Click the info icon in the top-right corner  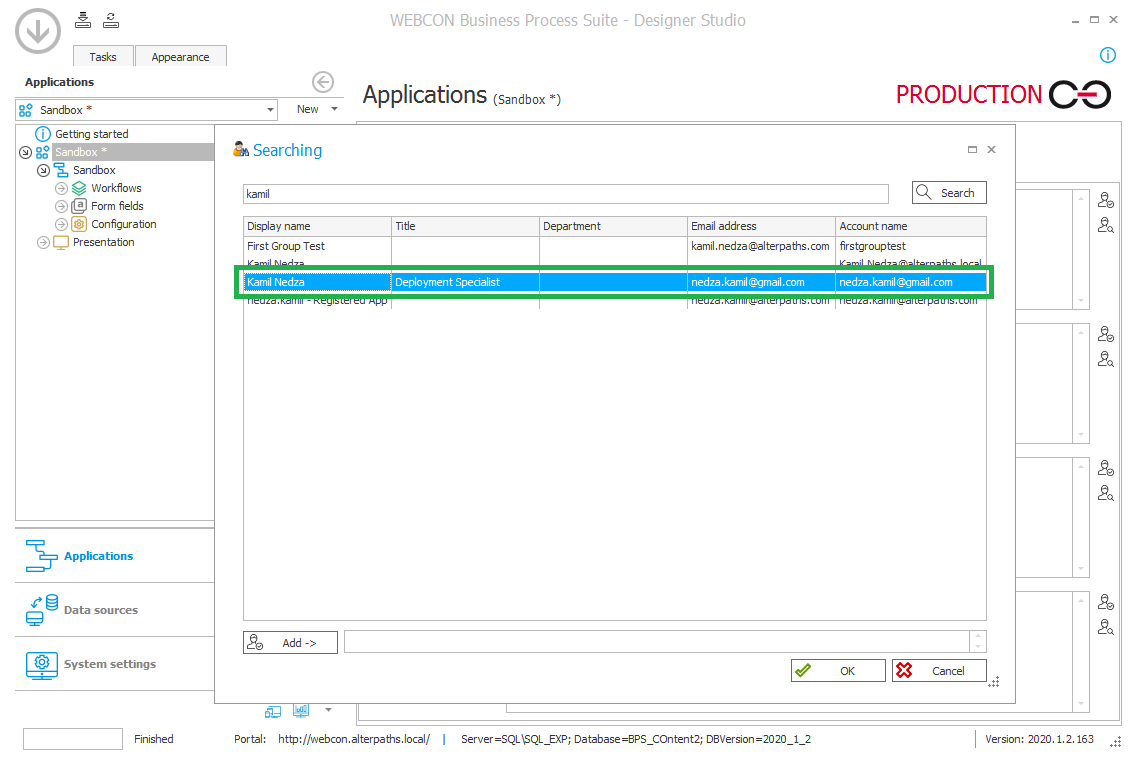pos(1107,55)
